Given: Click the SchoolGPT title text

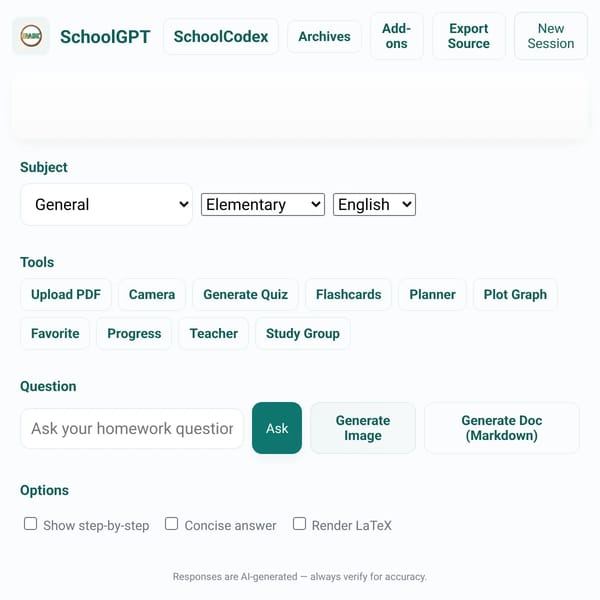Looking at the screenshot, I should [x=105, y=37].
